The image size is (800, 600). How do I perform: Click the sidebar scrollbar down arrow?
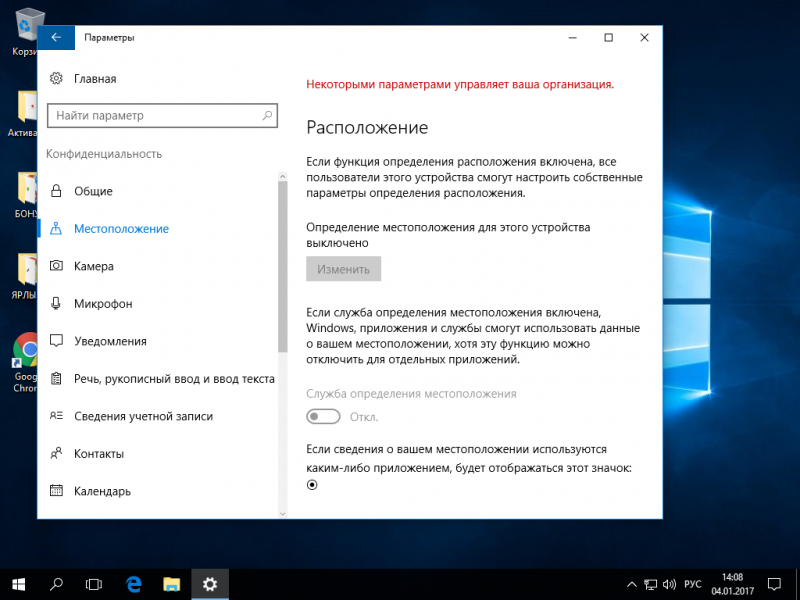click(283, 513)
